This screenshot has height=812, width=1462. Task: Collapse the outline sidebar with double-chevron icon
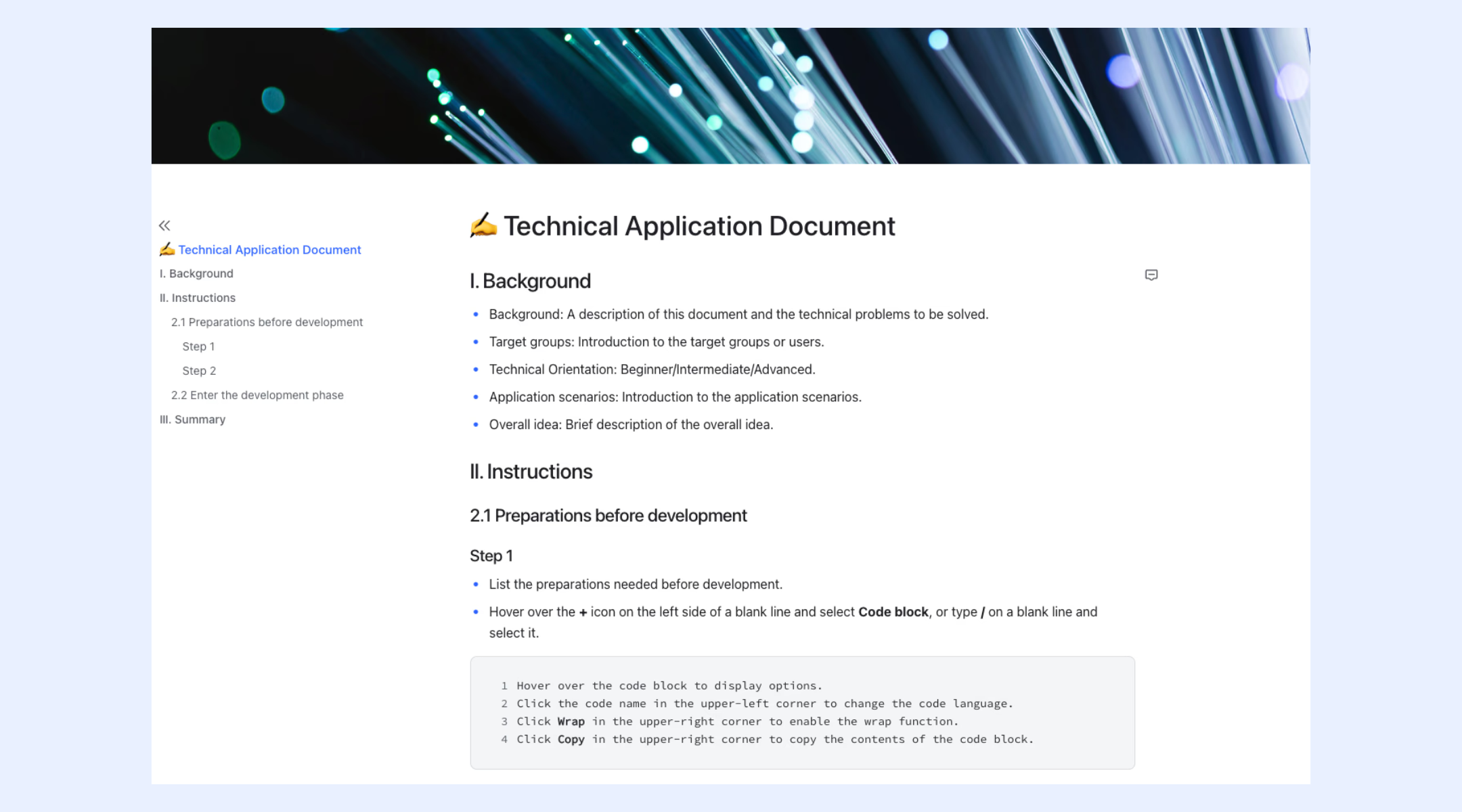point(164,225)
